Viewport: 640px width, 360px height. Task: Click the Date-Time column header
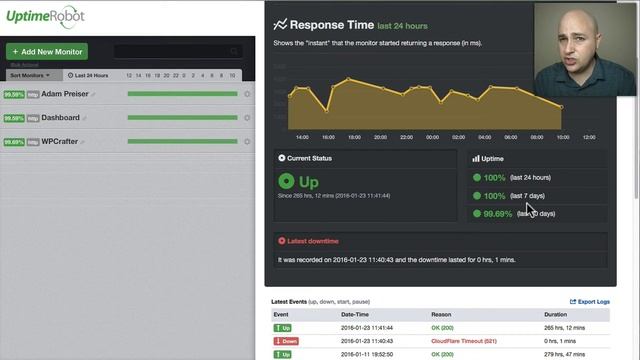tap(355, 314)
